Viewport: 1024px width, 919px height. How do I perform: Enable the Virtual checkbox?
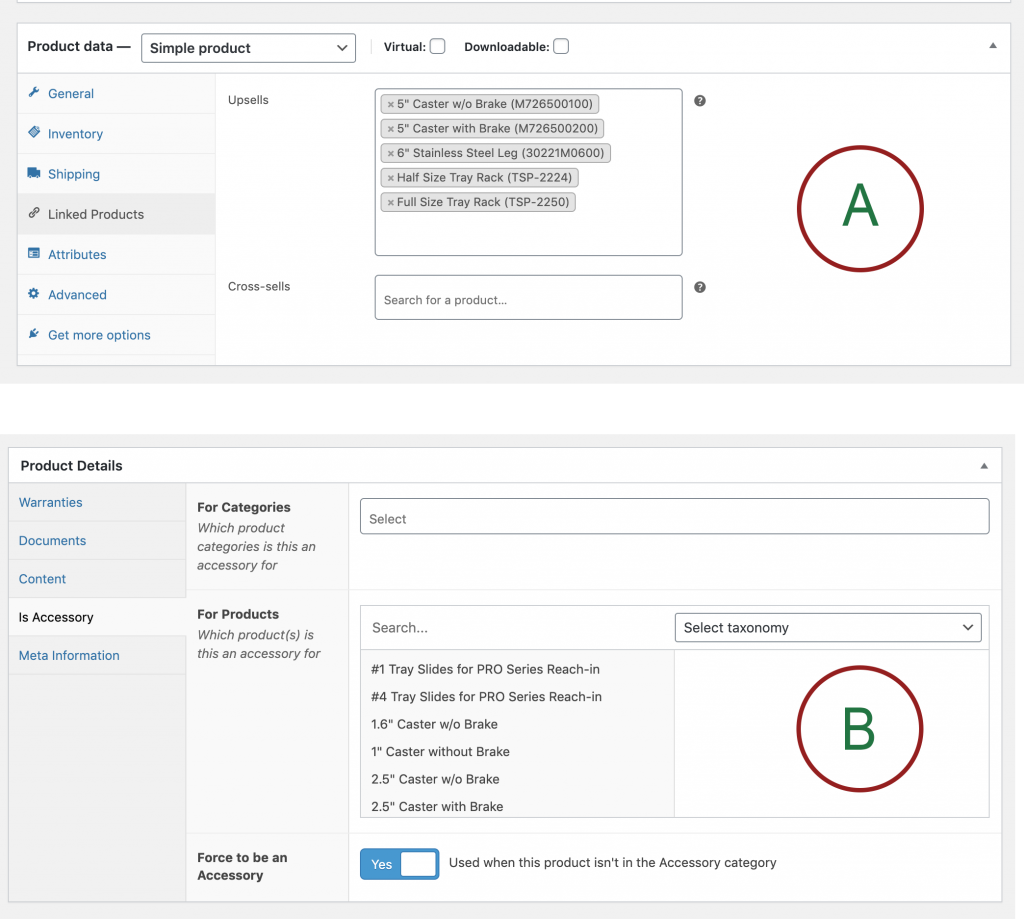(438, 47)
